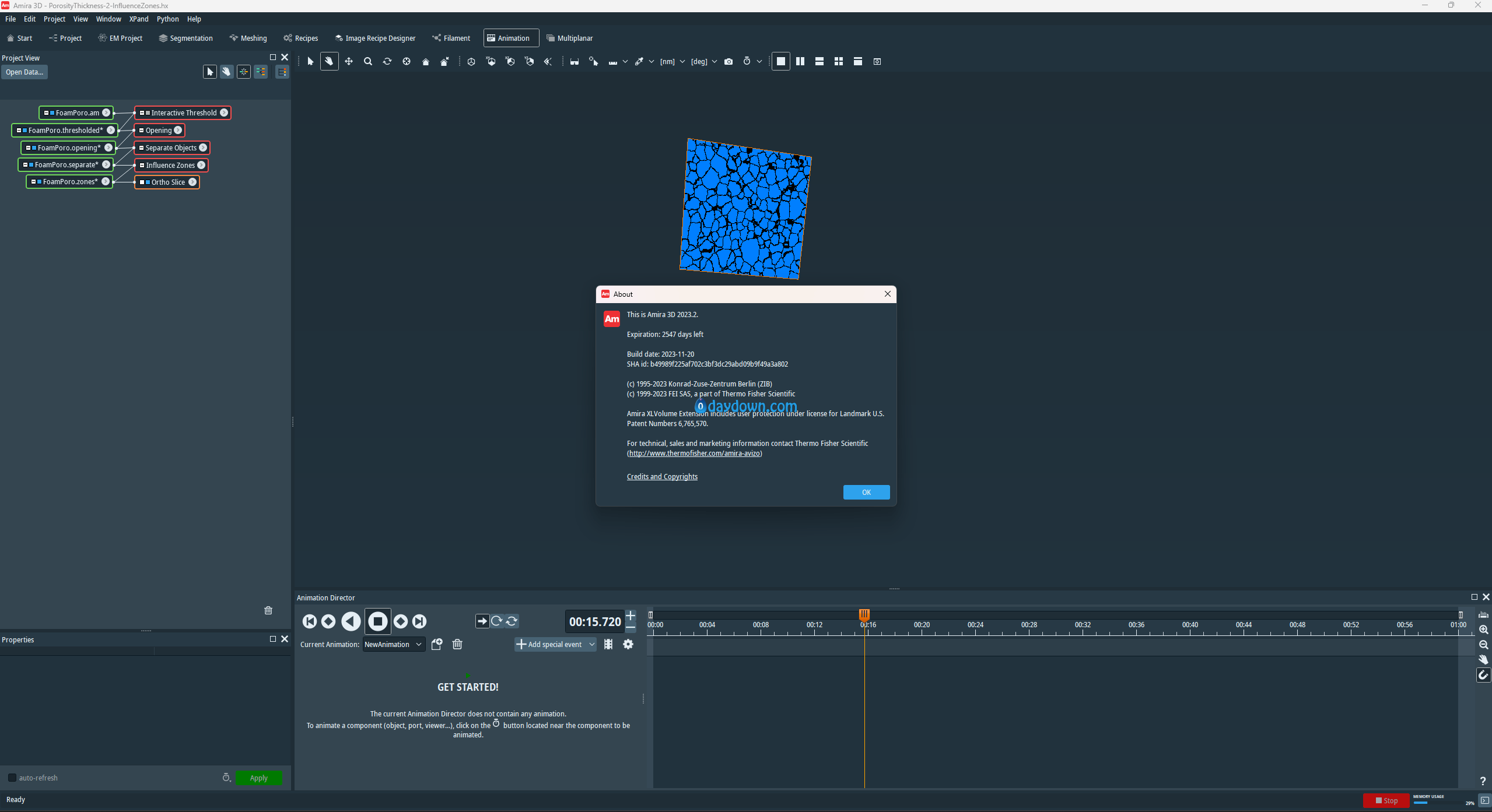This screenshot has width=1492, height=812.
Task: Enable the auto-refresh checkbox
Action: pyautogui.click(x=12, y=778)
